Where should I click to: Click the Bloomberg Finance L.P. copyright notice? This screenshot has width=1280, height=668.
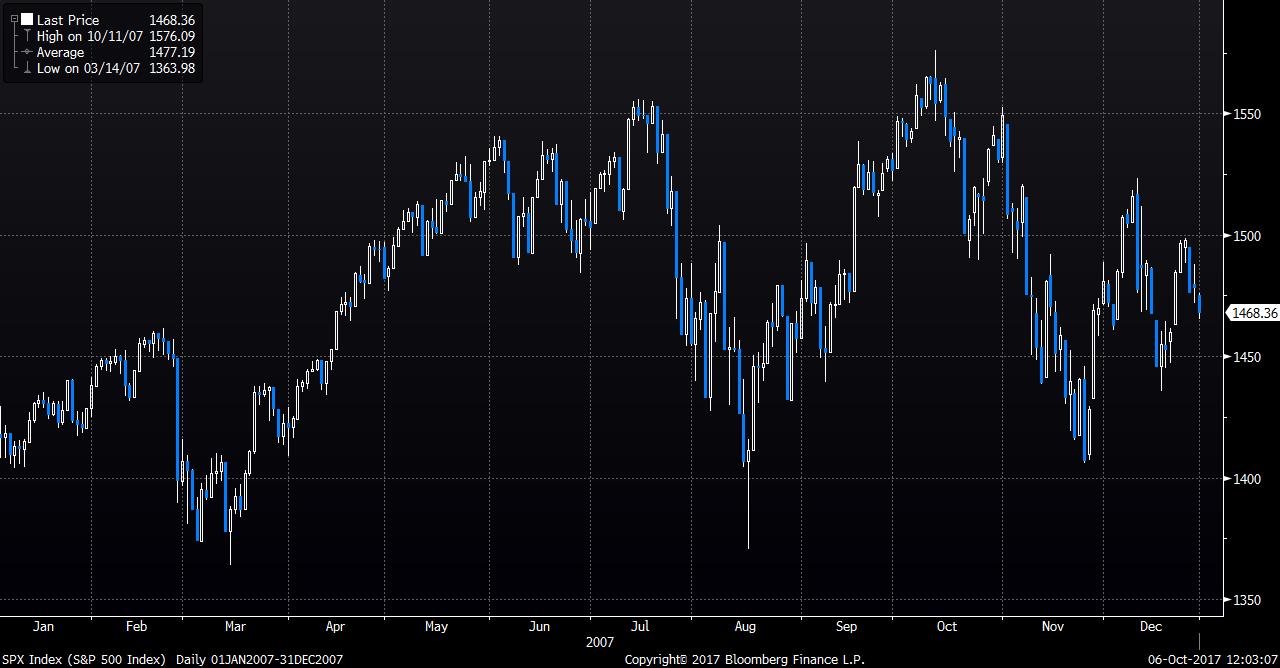pyautogui.click(x=745, y=660)
